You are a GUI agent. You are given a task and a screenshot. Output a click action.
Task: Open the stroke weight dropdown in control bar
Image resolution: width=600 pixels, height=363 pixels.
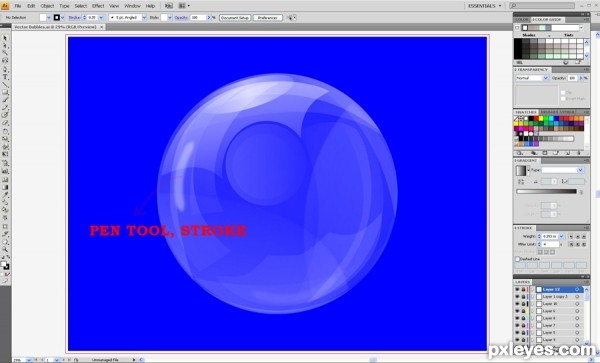[101, 18]
